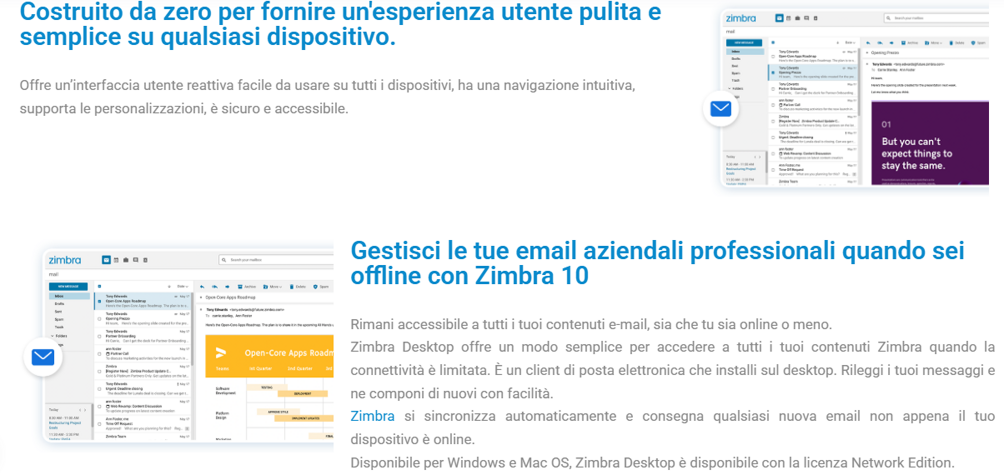
Task: Tick Partner Onboarding checkbox in Open-Core Apps Roadmap view
Action: (x=99, y=336)
